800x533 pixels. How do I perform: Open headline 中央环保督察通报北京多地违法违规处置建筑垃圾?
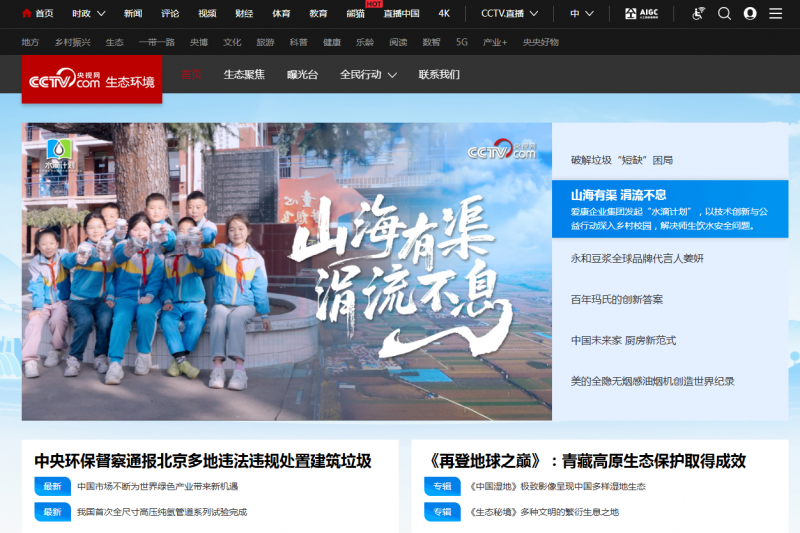(x=203, y=461)
